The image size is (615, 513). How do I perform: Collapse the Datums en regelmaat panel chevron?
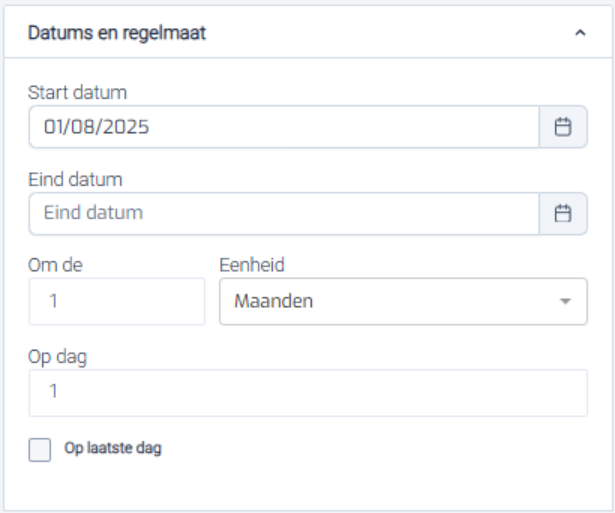pyautogui.click(x=580, y=34)
